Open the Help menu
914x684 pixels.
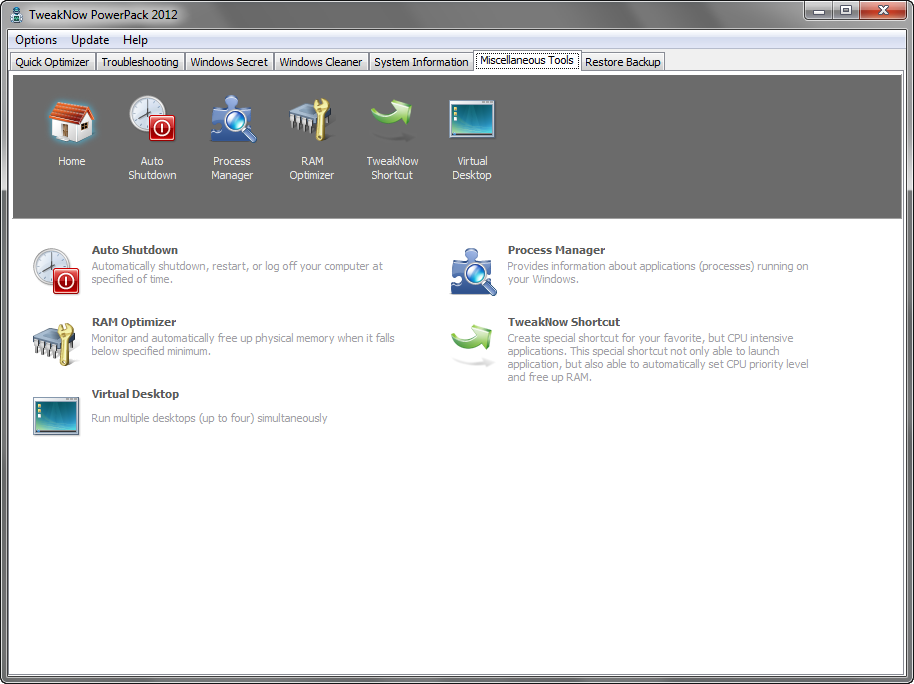point(135,40)
